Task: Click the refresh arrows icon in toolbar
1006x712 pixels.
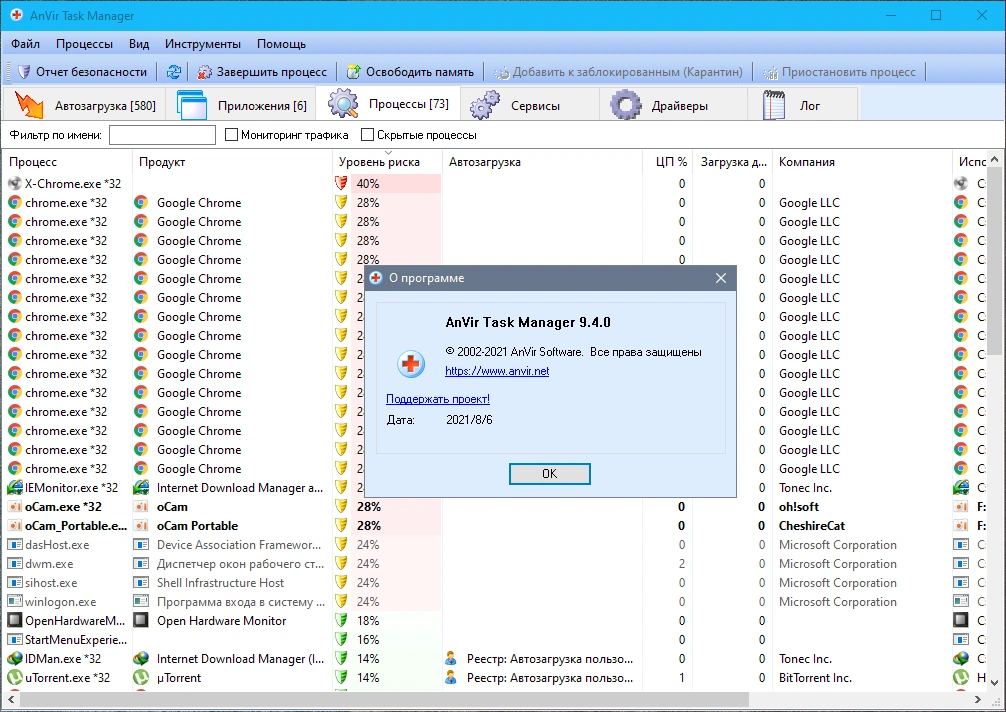Action: coord(173,72)
